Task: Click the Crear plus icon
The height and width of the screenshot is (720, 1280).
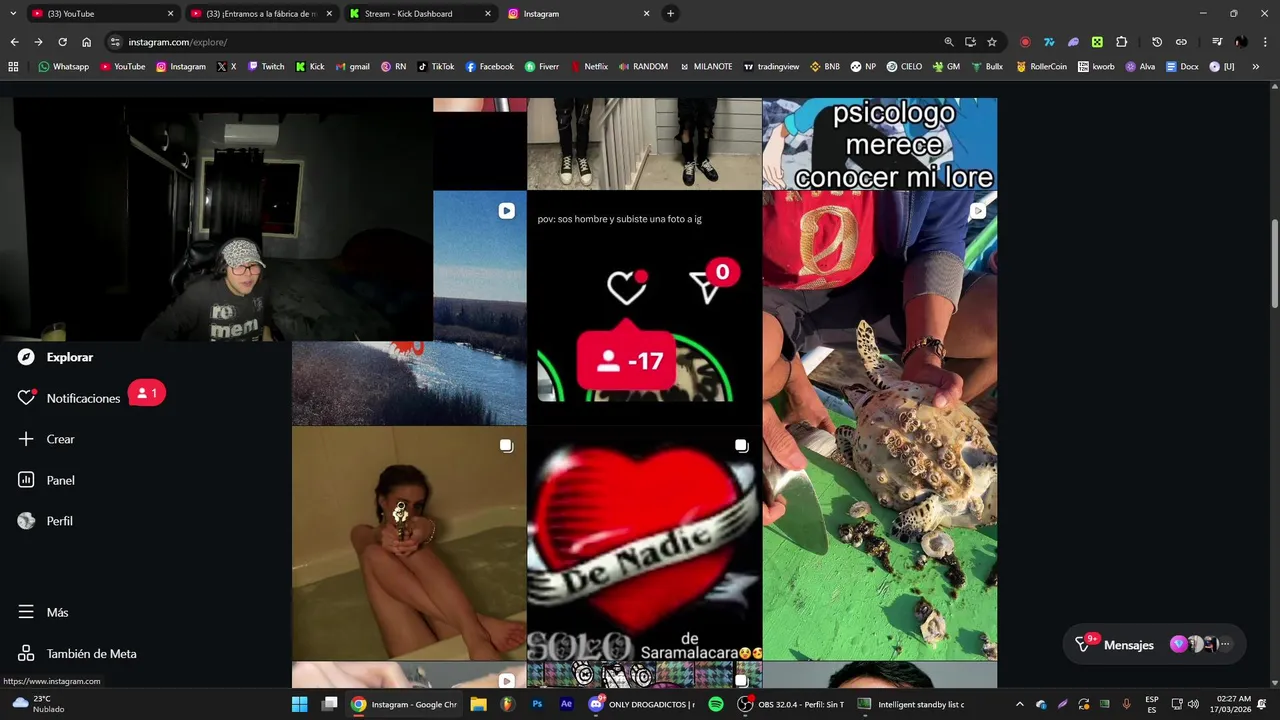Action: pyautogui.click(x=26, y=439)
